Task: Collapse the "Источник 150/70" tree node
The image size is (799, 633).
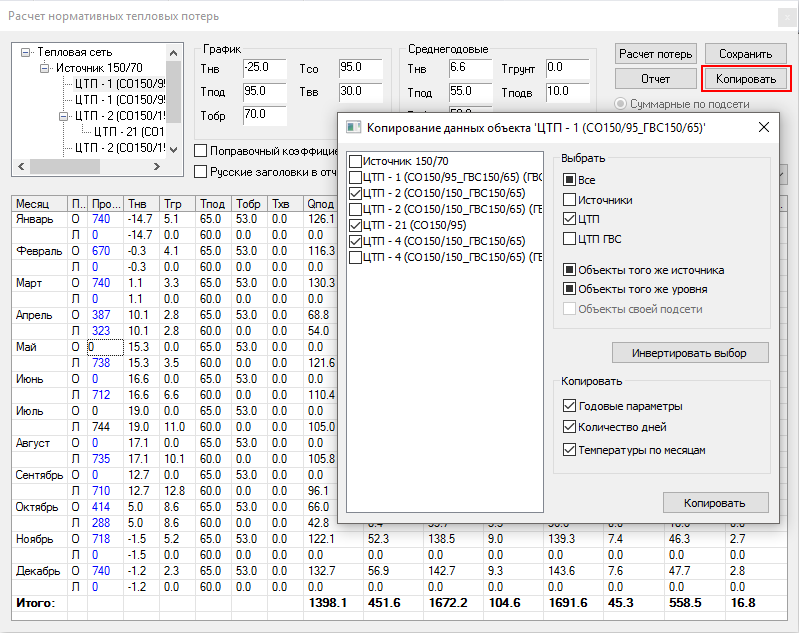Action: pyautogui.click(x=45, y=68)
